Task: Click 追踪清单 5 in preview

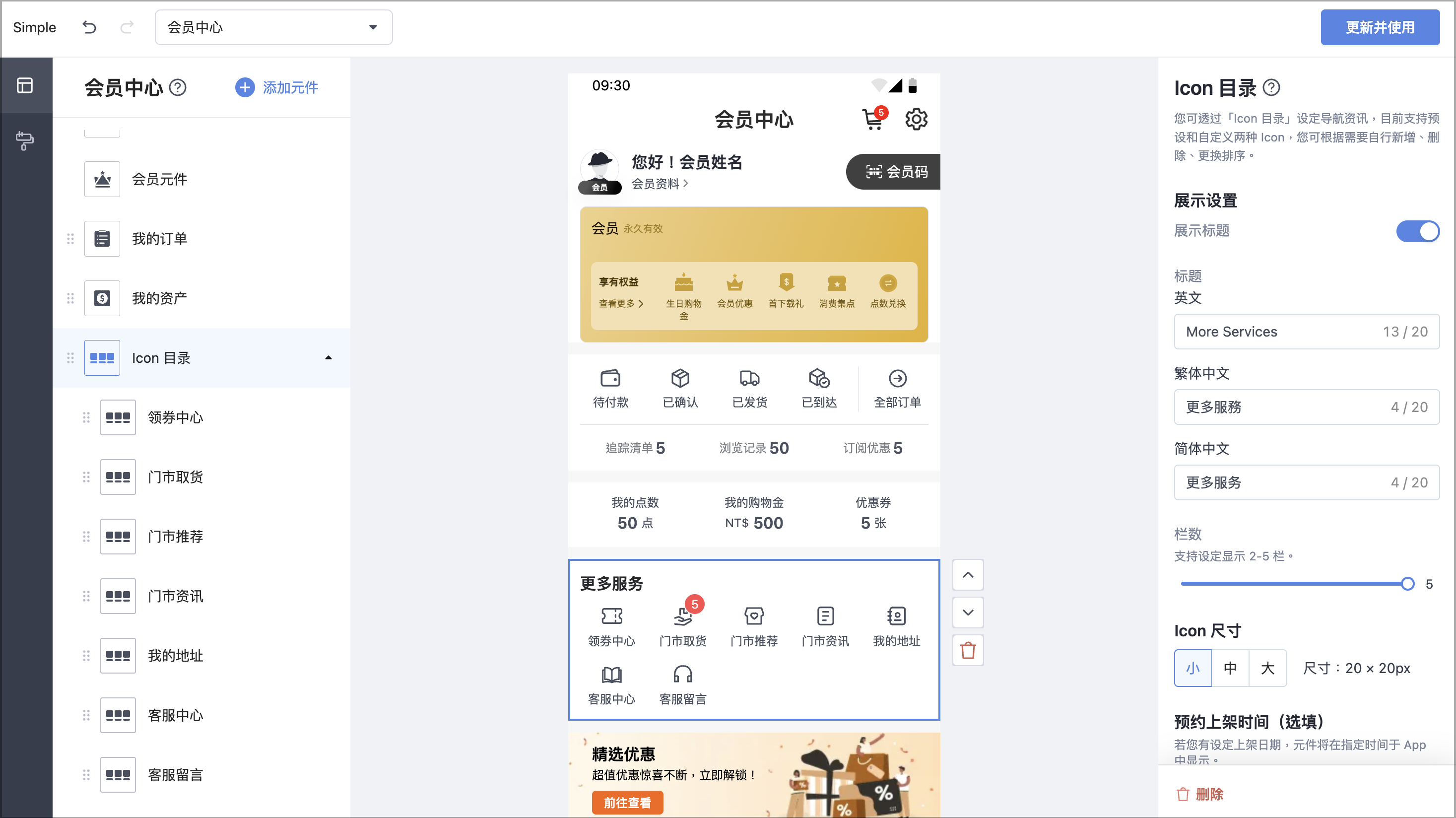Action: [635, 448]
